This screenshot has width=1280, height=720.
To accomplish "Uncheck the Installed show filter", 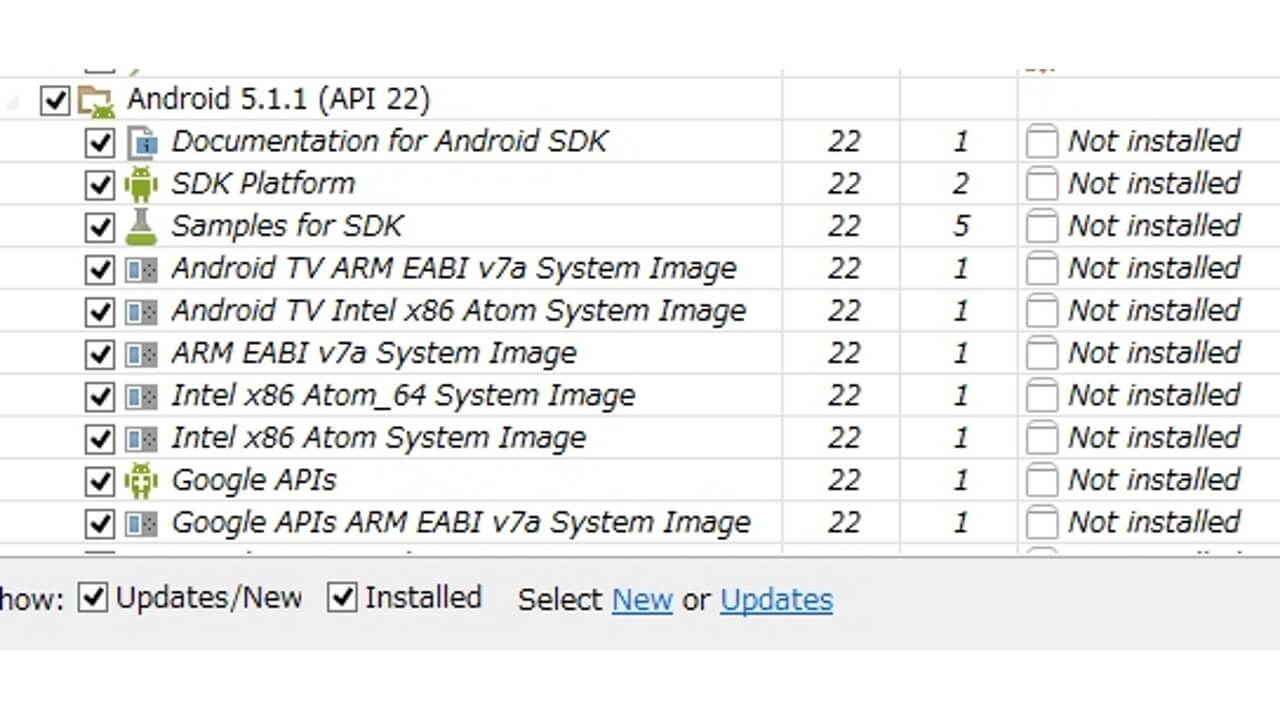I will [x=343, y=597].
